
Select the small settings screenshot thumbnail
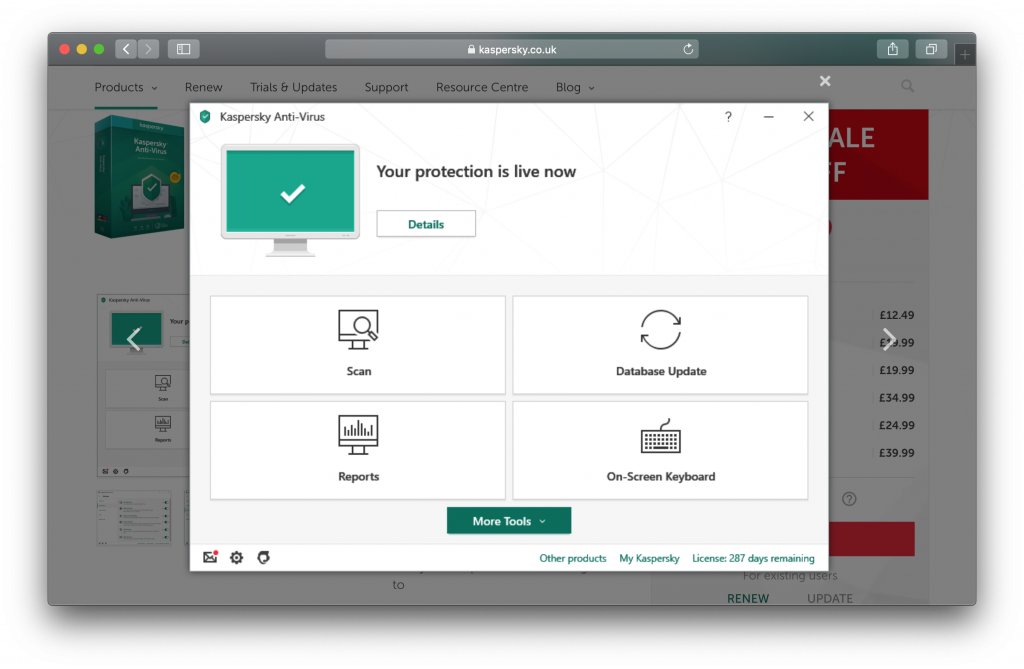click(x=134, y=517)
